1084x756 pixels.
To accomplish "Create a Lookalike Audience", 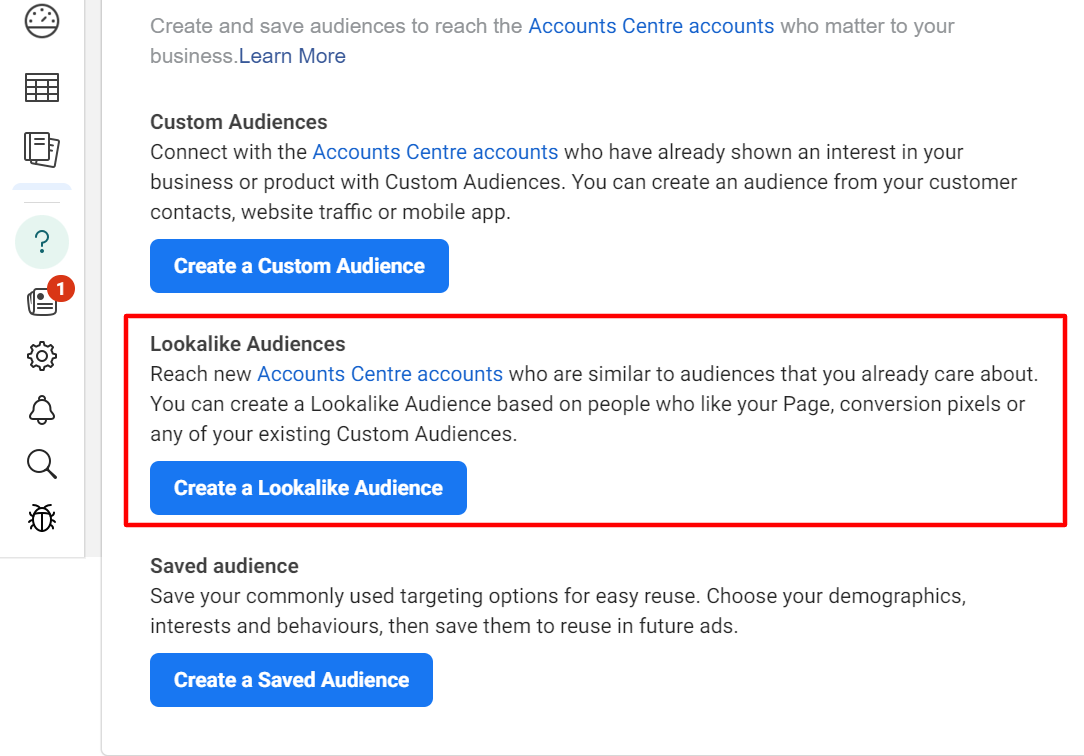I will 307,488.
